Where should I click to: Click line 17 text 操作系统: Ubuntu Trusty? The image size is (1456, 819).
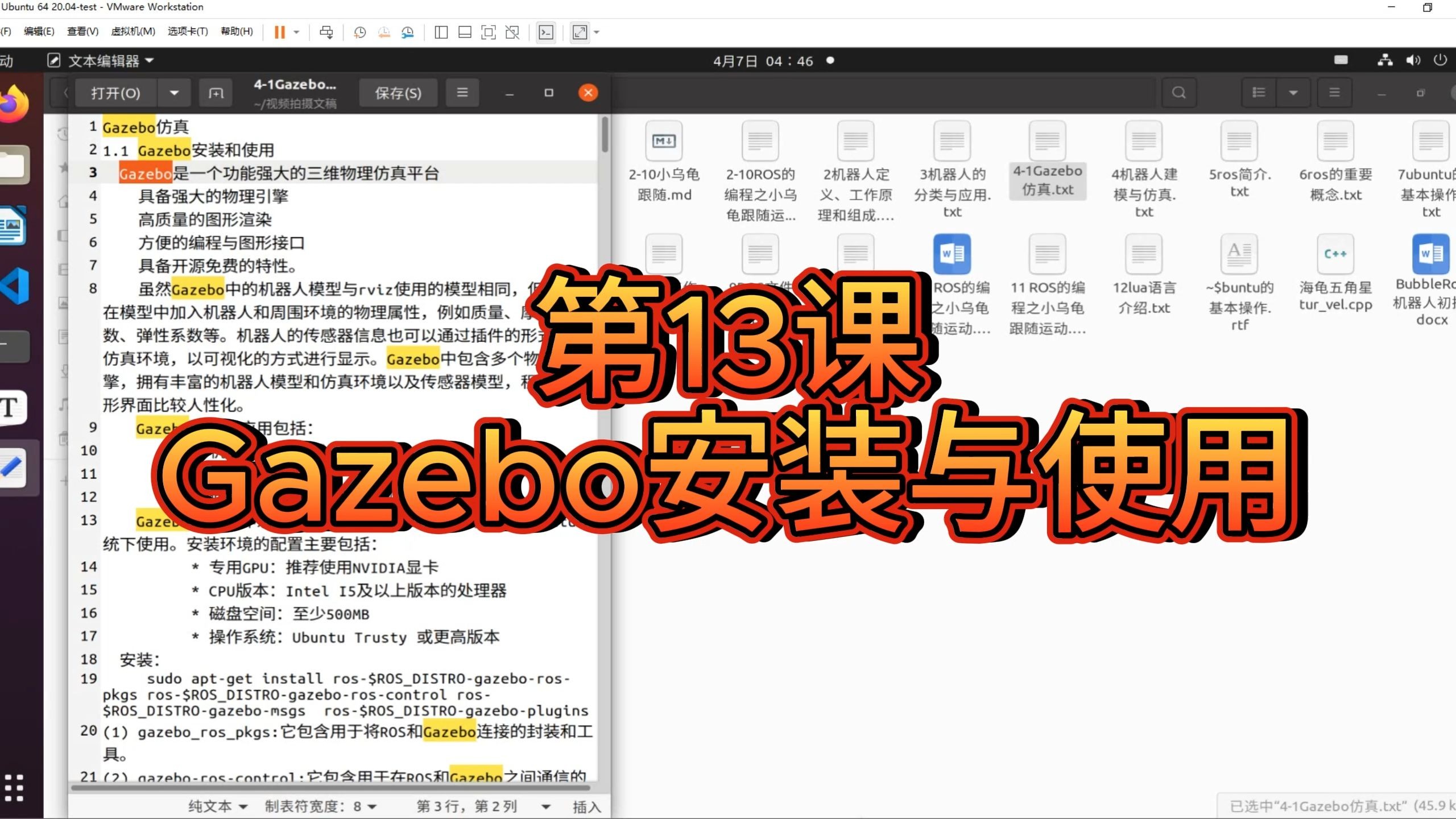tap(354, 636)
